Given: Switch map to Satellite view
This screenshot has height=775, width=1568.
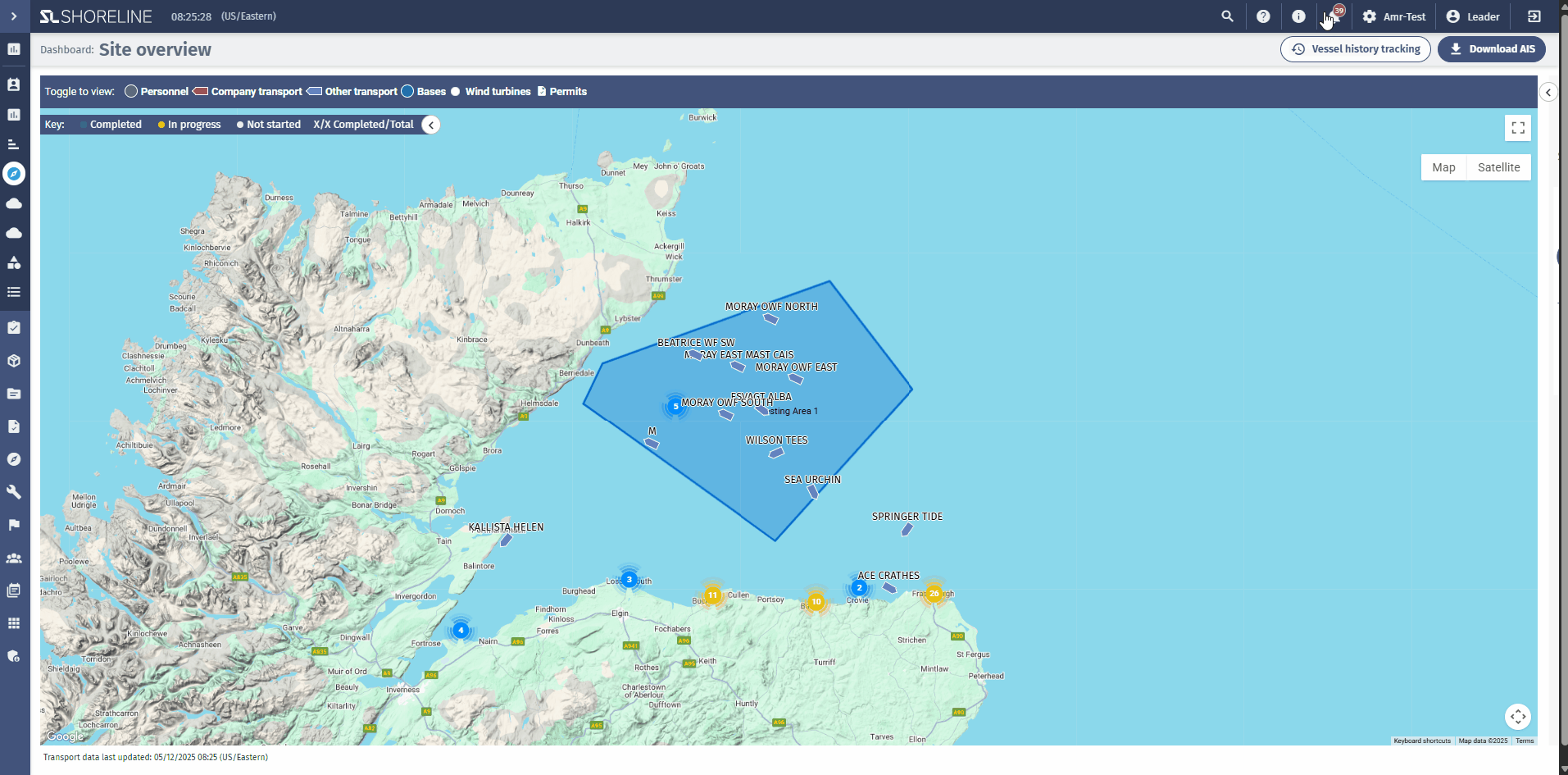Looking at the screenshot, I should (x=1498, y=167).
